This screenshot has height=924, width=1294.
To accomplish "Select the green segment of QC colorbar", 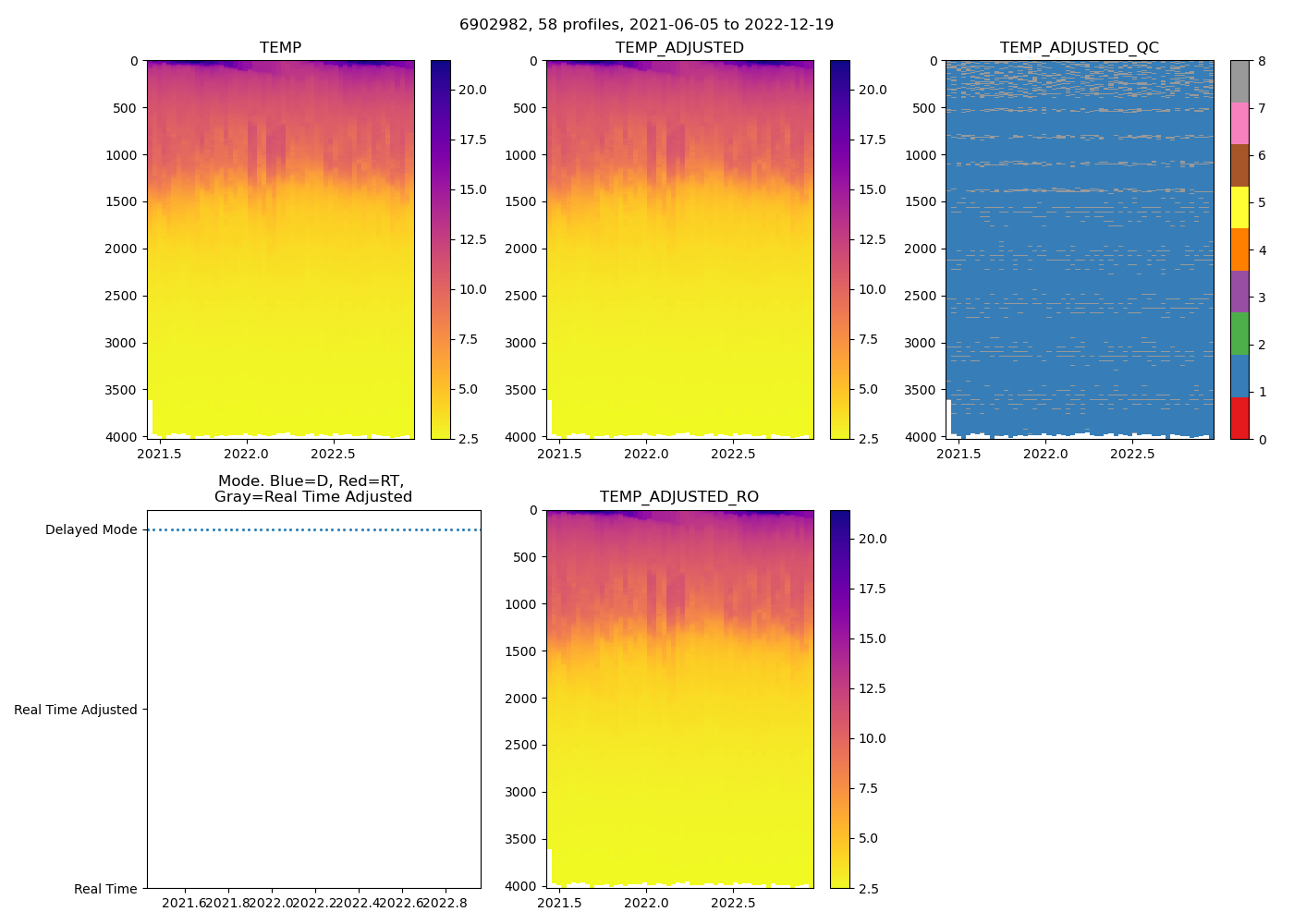I will click(1239, 334).
